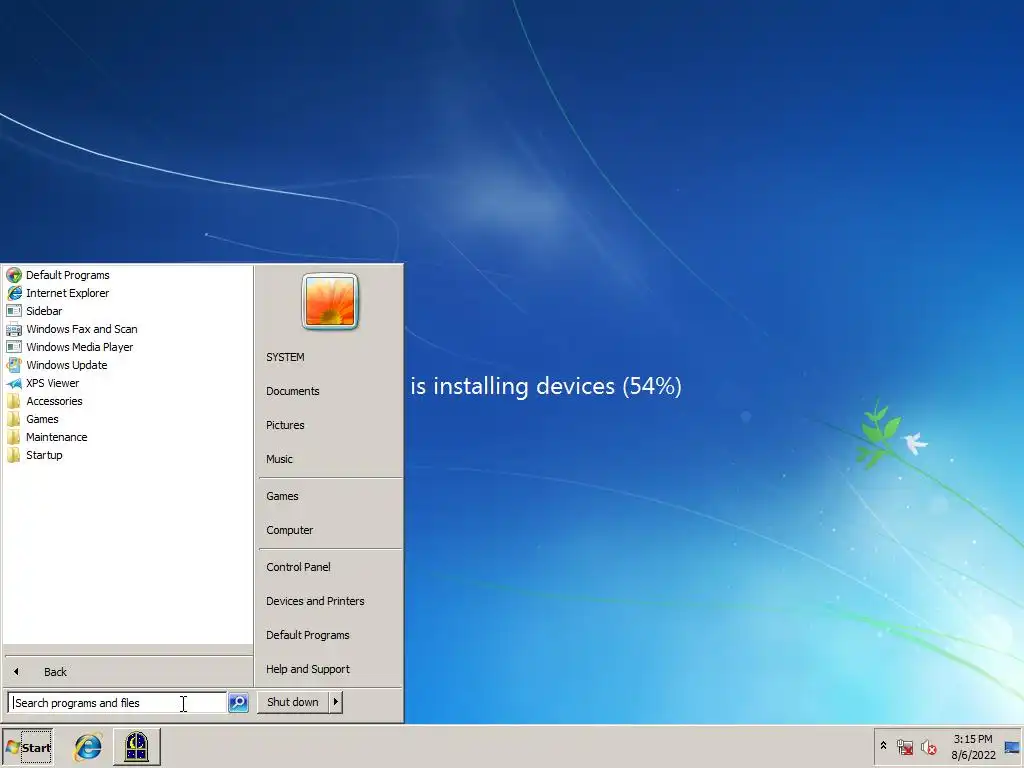Viewport: 1024px width, 768px height.
Task: Open Windows Update icon
Action: tap(14, 365)
